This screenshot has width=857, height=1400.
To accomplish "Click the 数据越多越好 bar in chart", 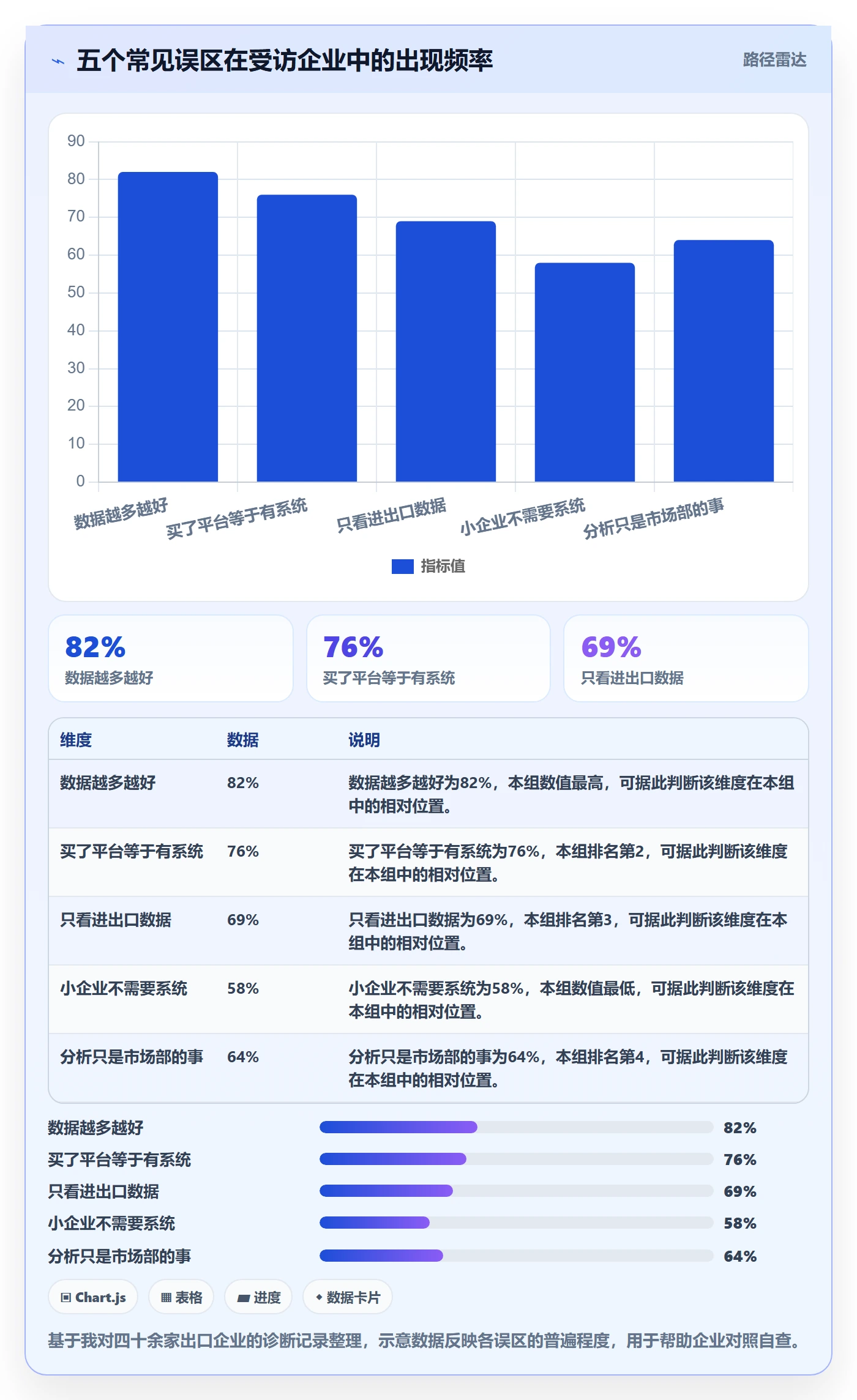I will click(x=168, y=327).
